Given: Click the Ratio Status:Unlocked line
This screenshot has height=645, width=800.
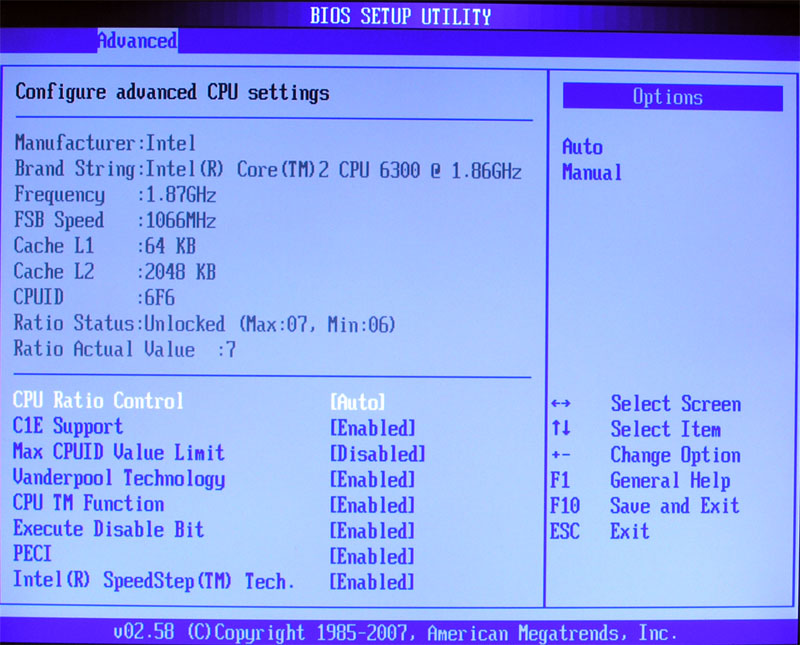Looking at the screenshot, I should [x=205, y=324].
